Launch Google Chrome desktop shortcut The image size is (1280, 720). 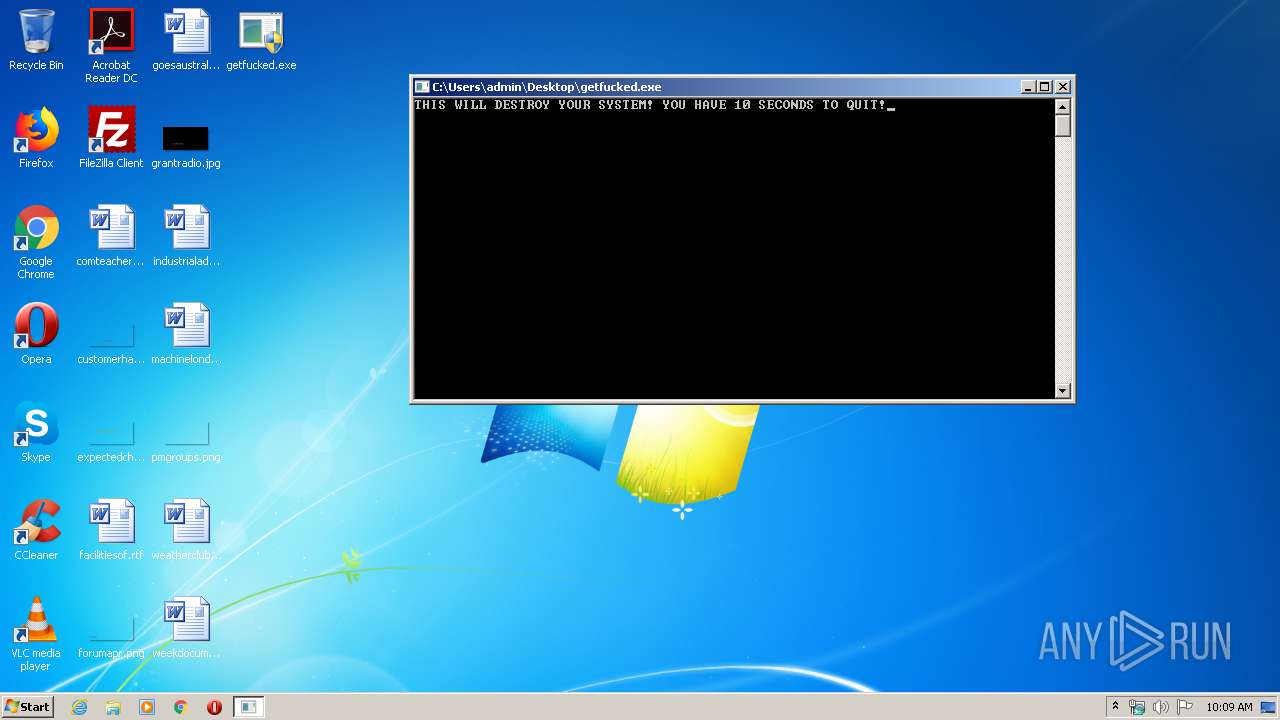[36, 242]
